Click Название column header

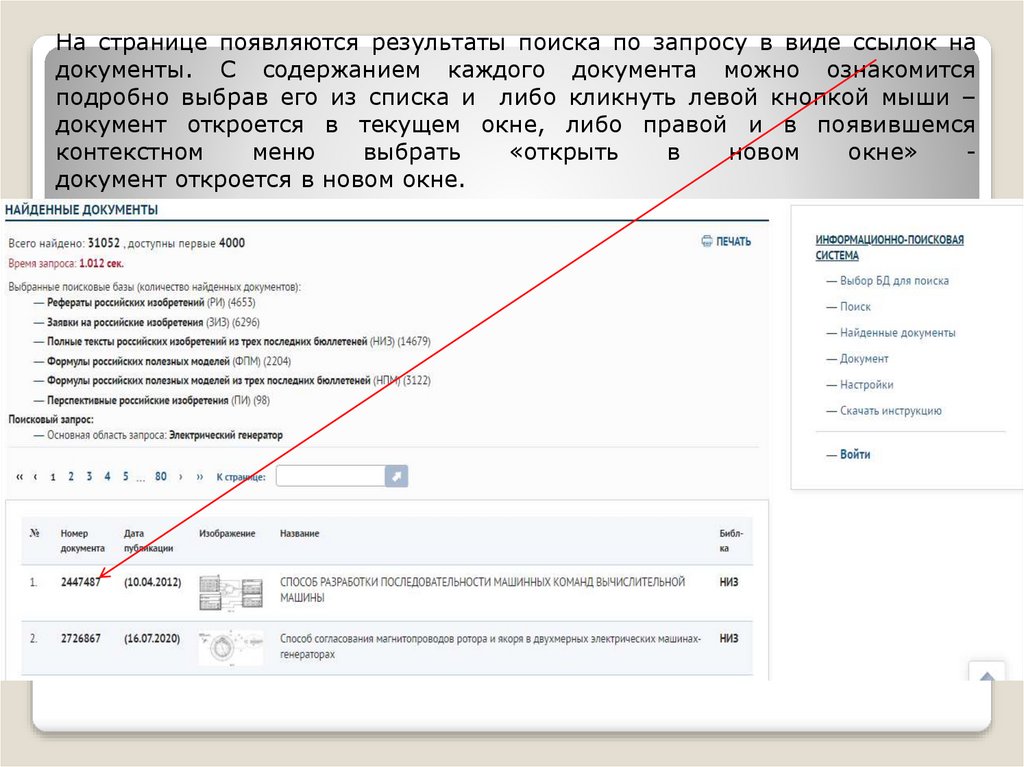(x=299, y=534)
